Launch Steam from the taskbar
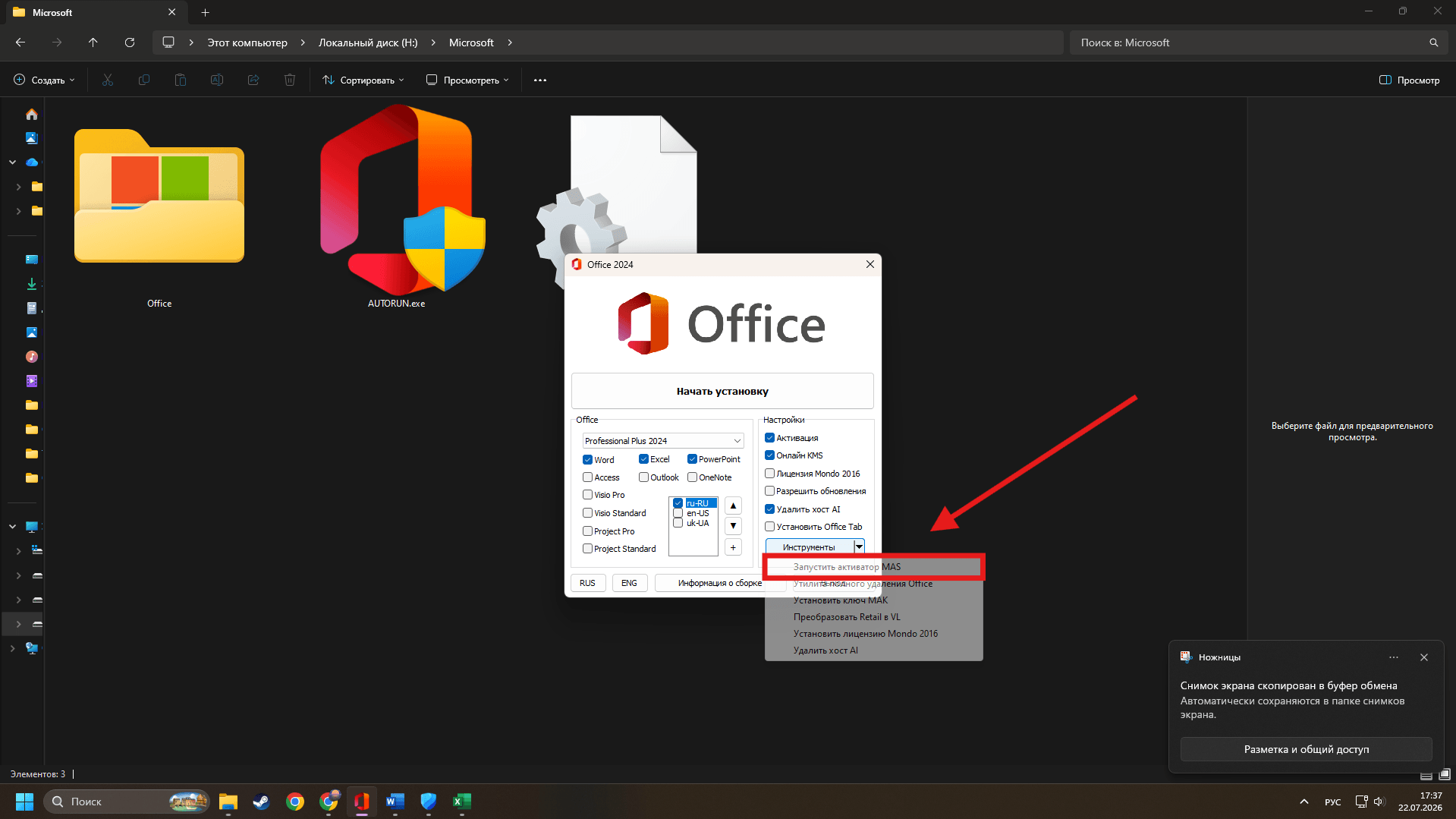The image size is (1456, 819). 261,802
